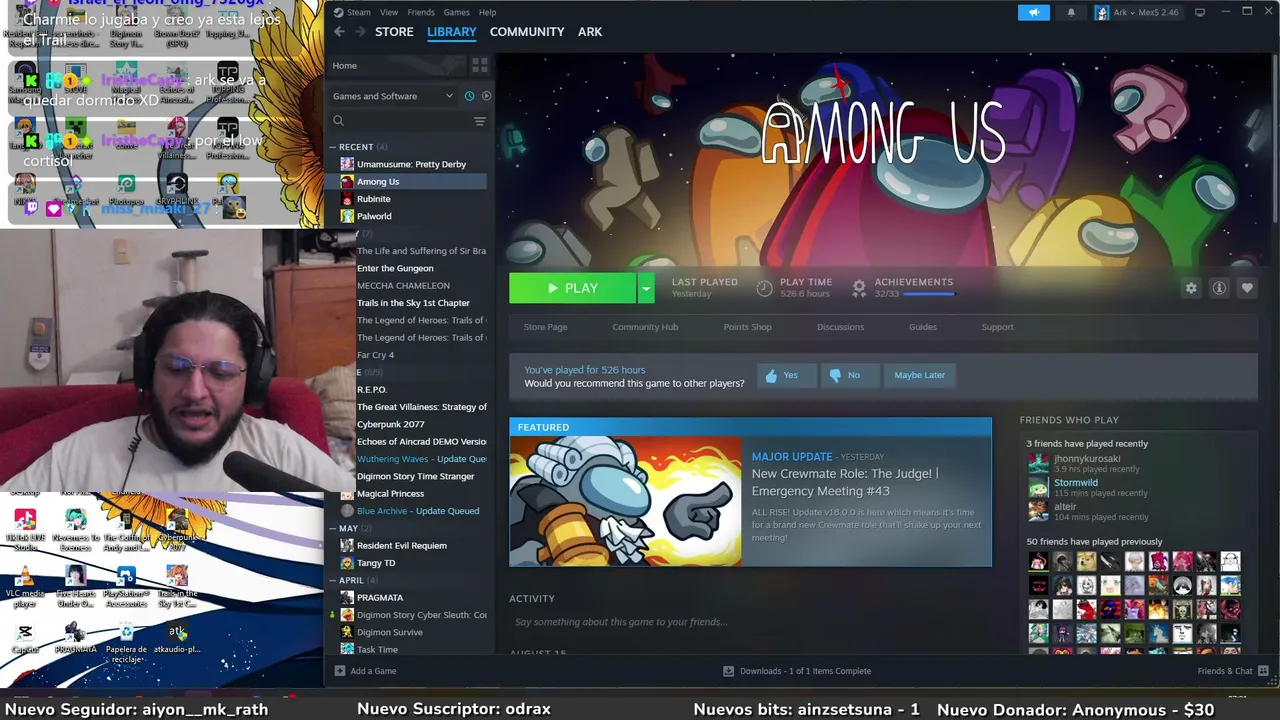Open the Friends menu

point(421,12)
